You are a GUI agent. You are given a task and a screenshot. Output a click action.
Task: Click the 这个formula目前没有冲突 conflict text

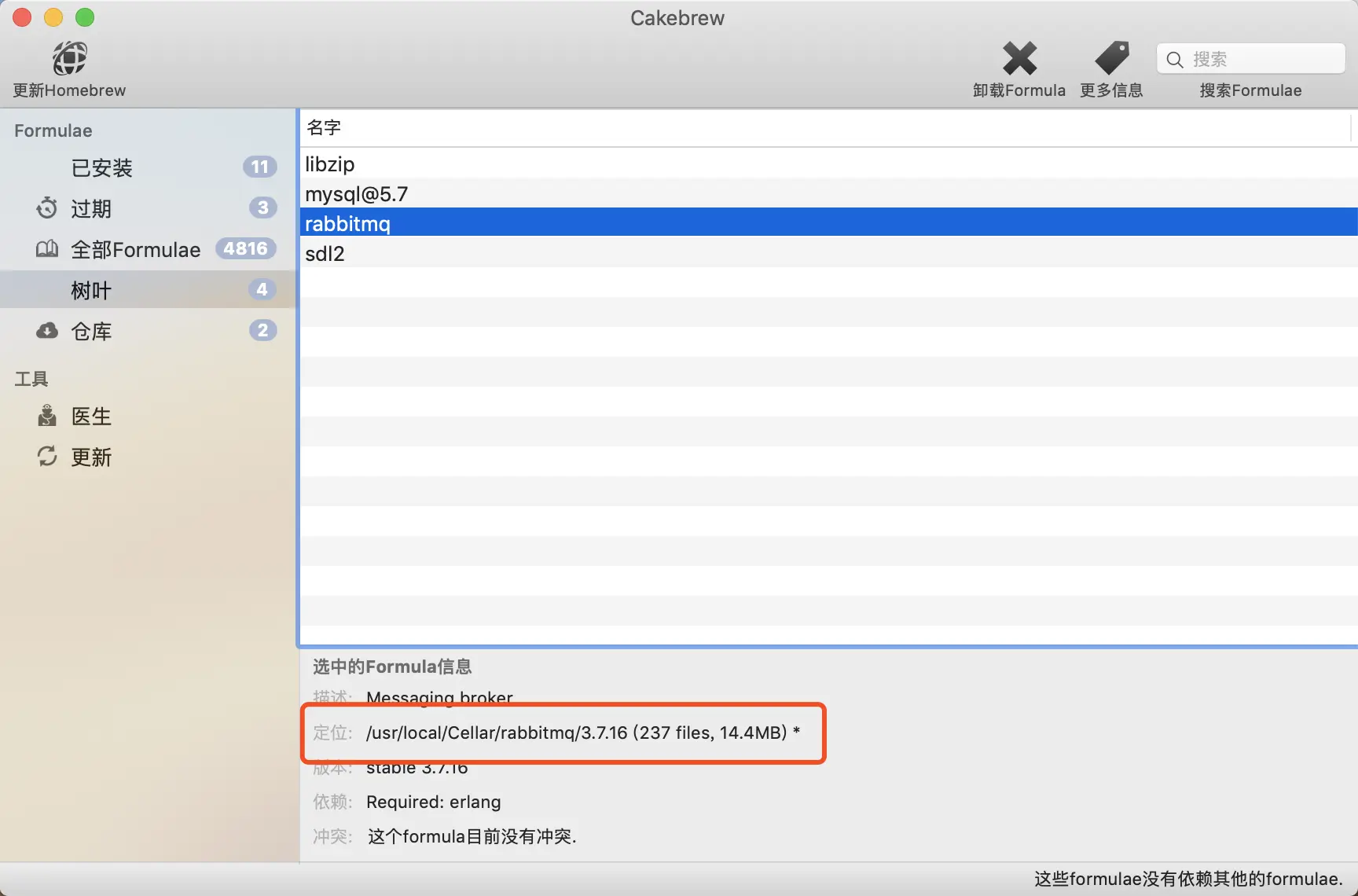(x=472, y=836)
